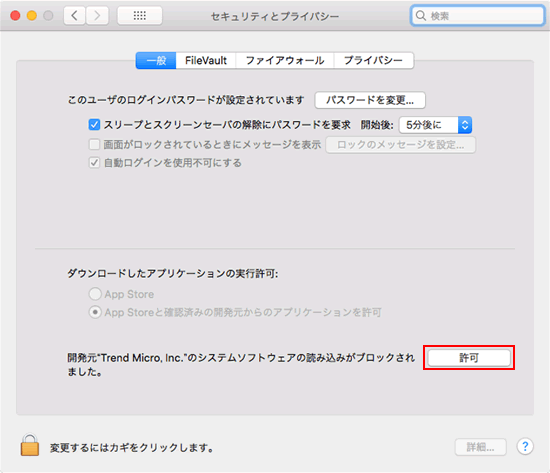
Task: Click the パスワードを変更 button
Action: [370, 100]
